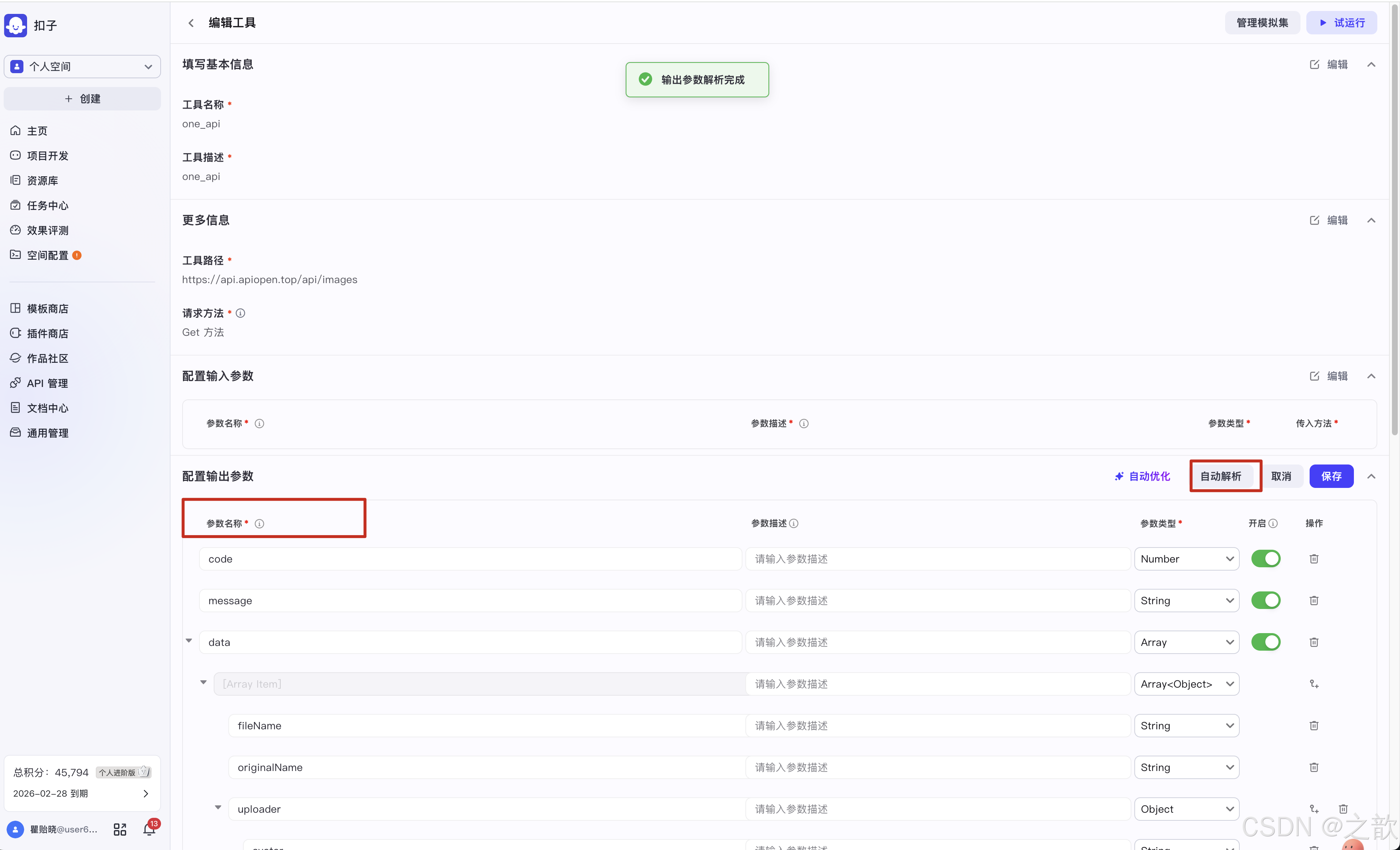Click the description field for fileName

pyautogui.click(x=937, y=726)
